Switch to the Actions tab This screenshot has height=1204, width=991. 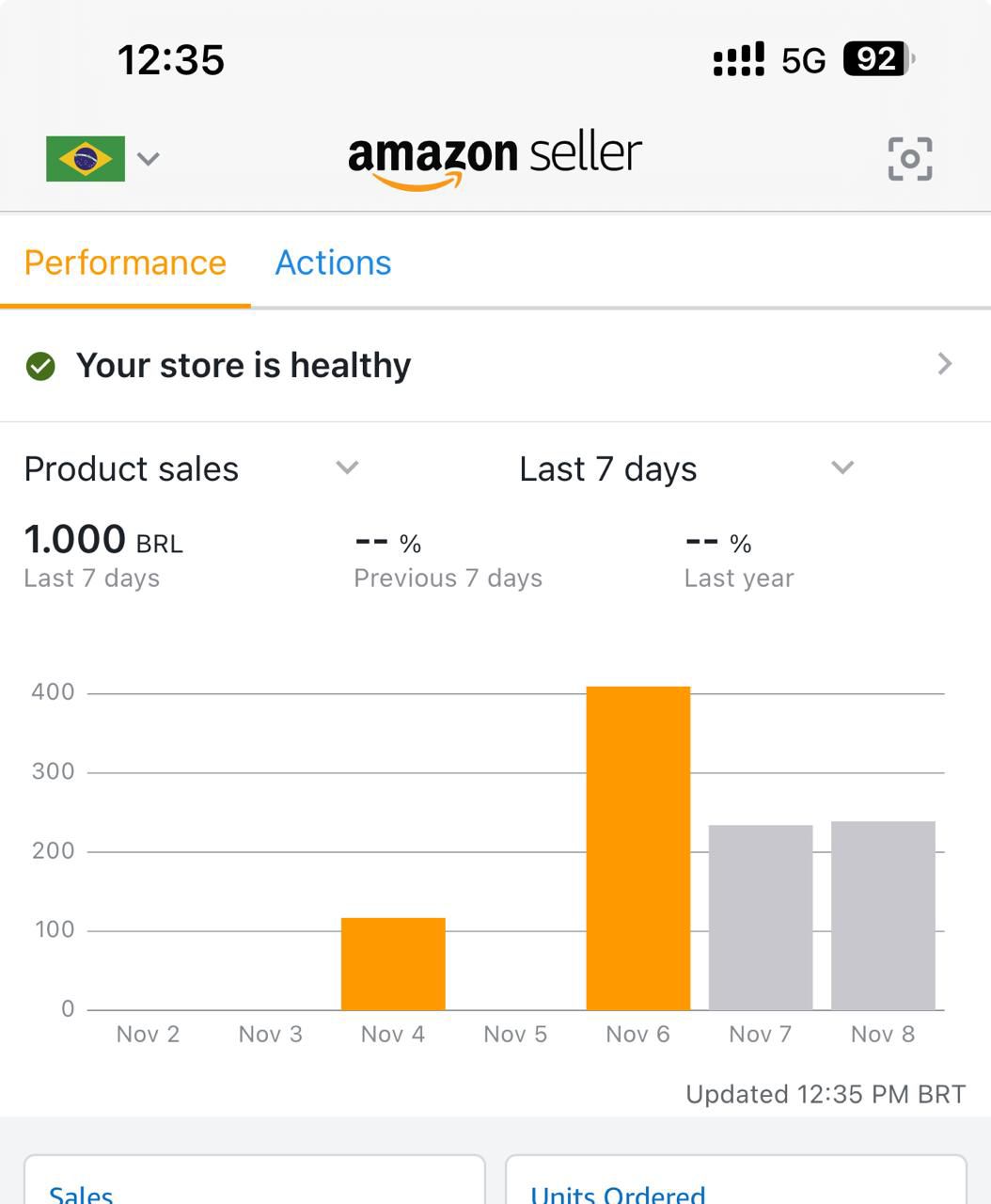click(x=333, y=263)
